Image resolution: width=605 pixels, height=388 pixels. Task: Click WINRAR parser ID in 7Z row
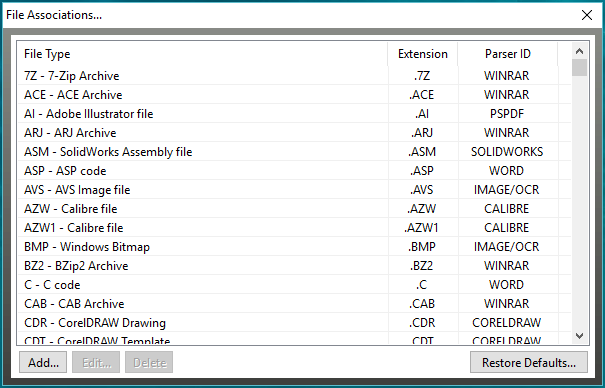point(507,76)
